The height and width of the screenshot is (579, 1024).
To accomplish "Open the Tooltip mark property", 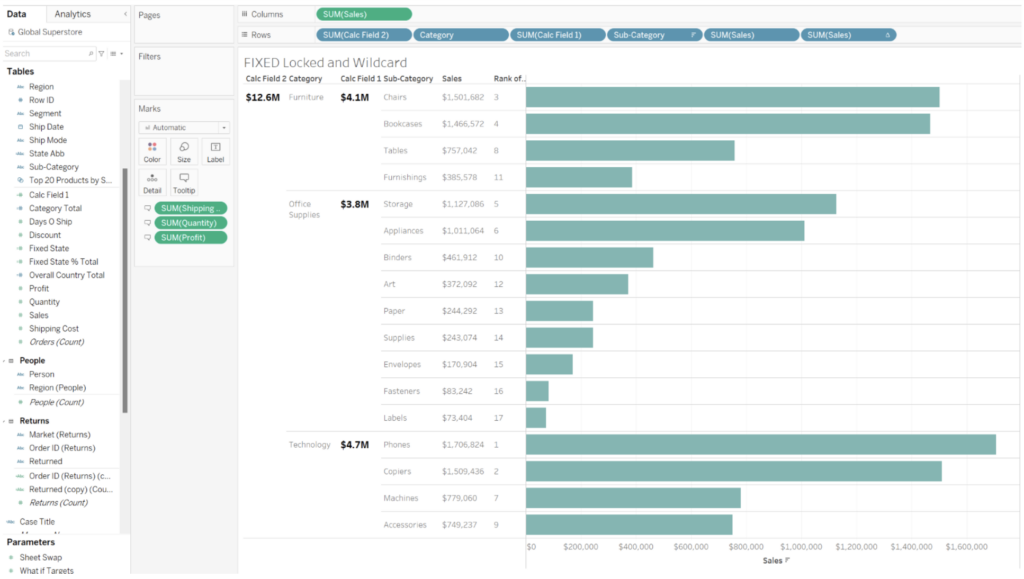I will [x=183, y=182].
